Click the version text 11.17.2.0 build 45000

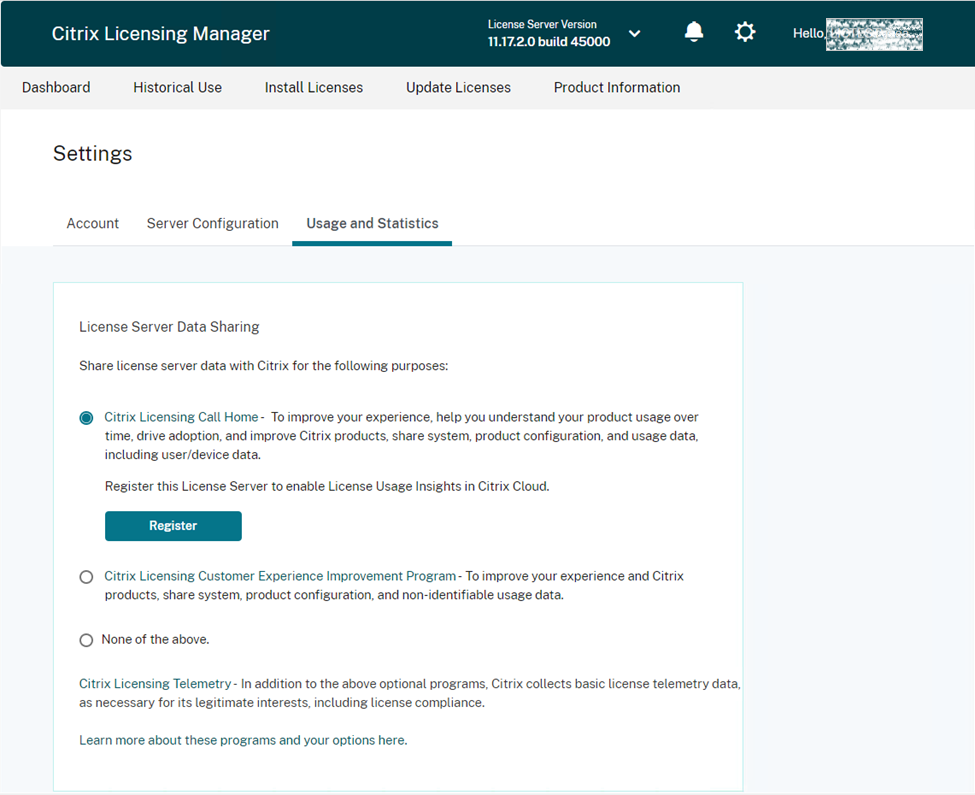548,42
